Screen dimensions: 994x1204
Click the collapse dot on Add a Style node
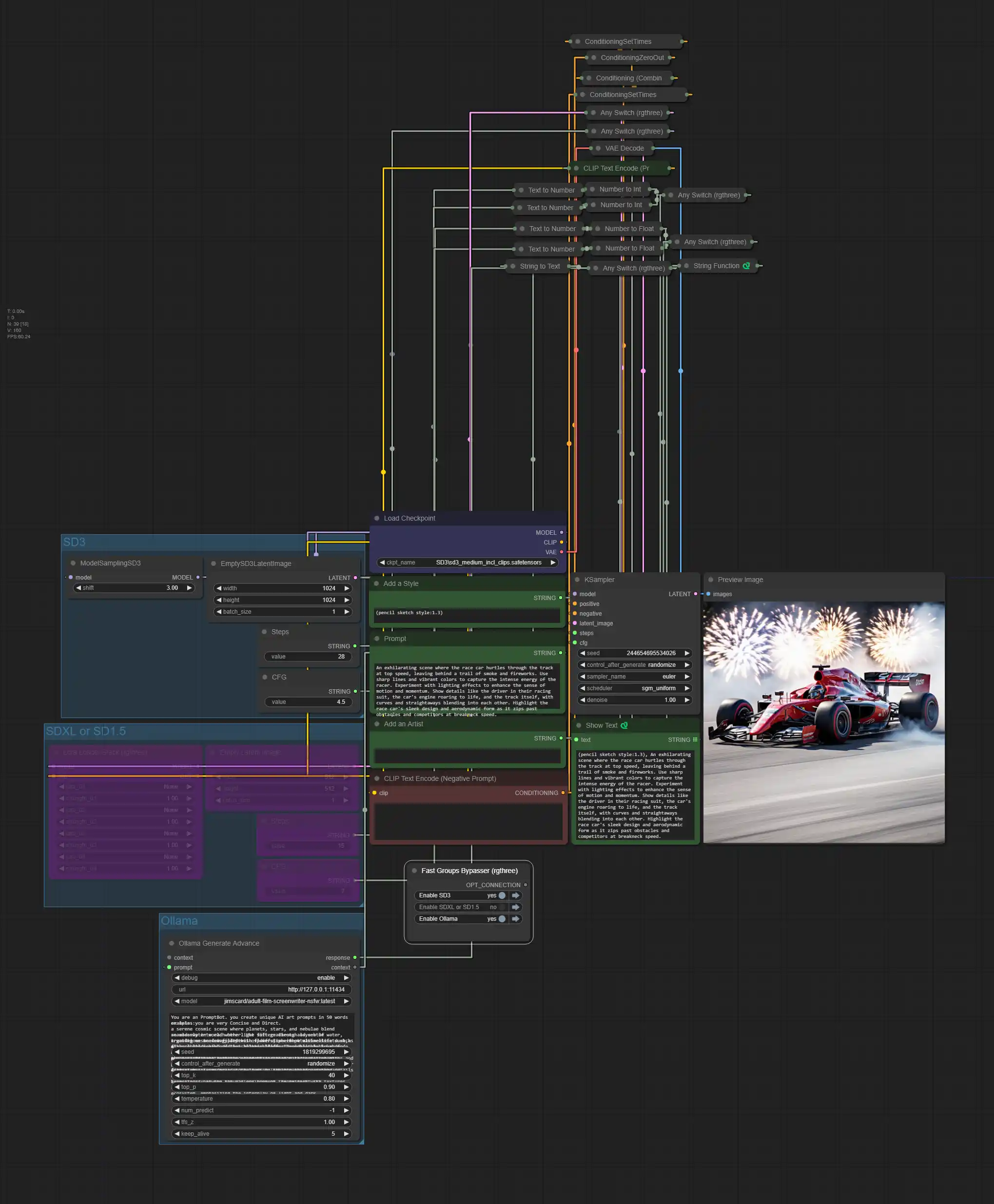click(377, 583)
